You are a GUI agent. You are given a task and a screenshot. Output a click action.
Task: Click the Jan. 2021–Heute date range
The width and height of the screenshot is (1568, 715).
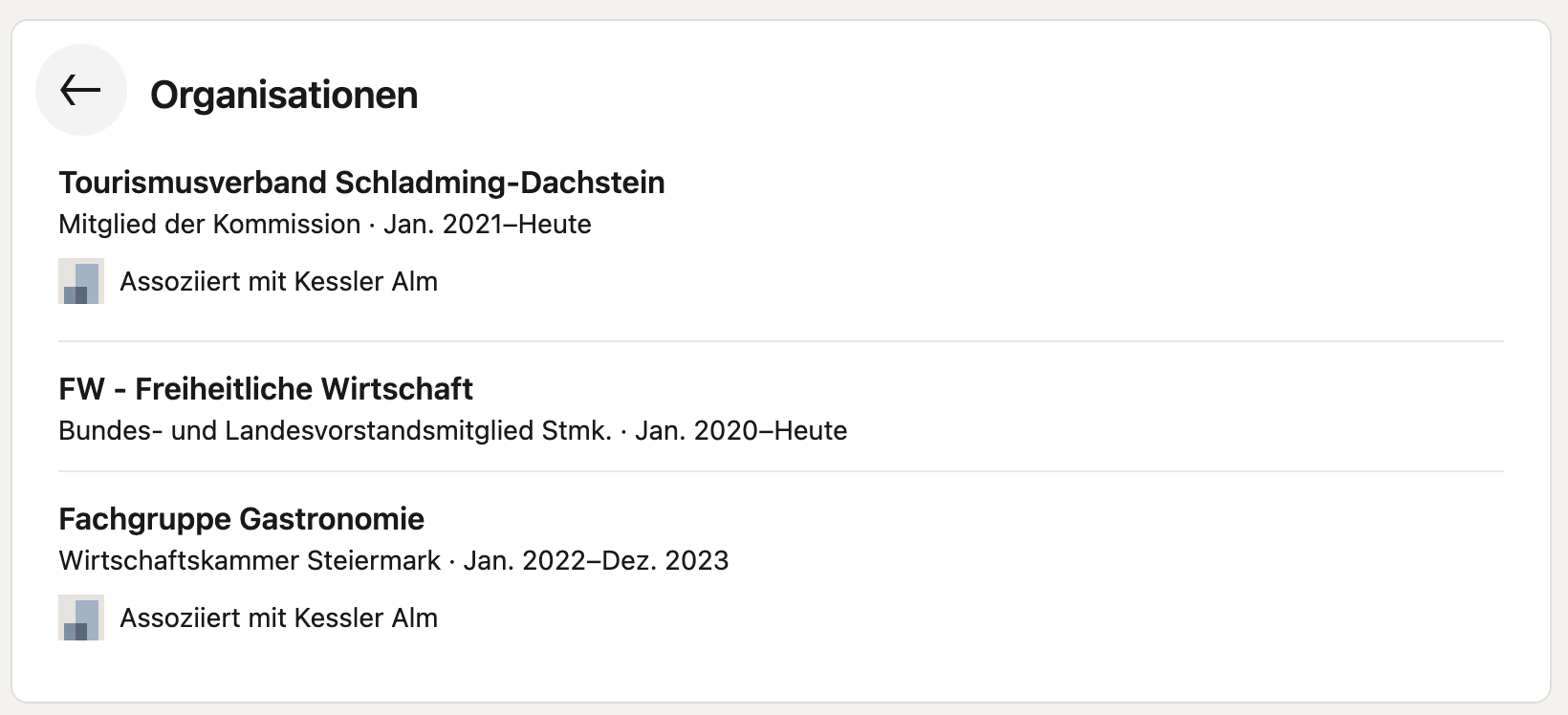[x=488, y=224]
